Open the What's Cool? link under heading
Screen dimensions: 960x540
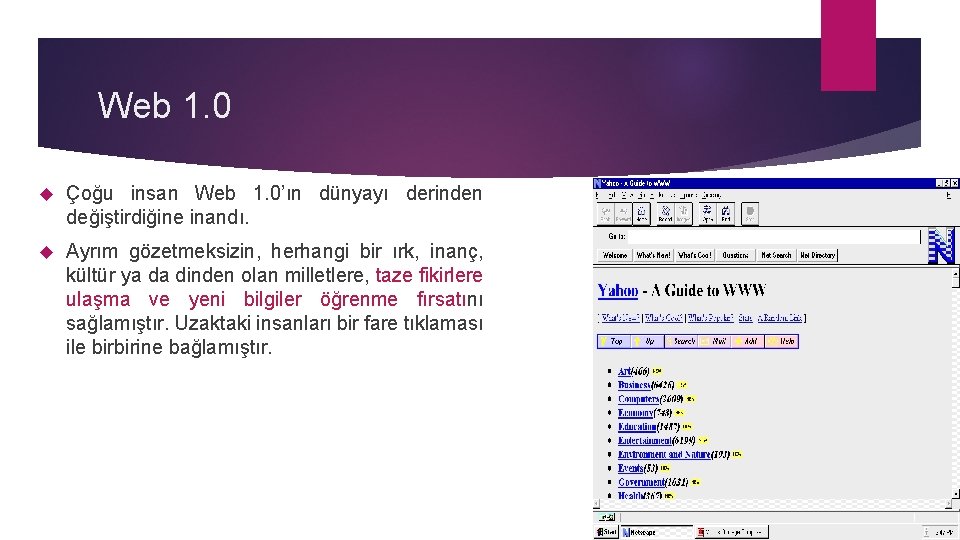tap(664, 318)
